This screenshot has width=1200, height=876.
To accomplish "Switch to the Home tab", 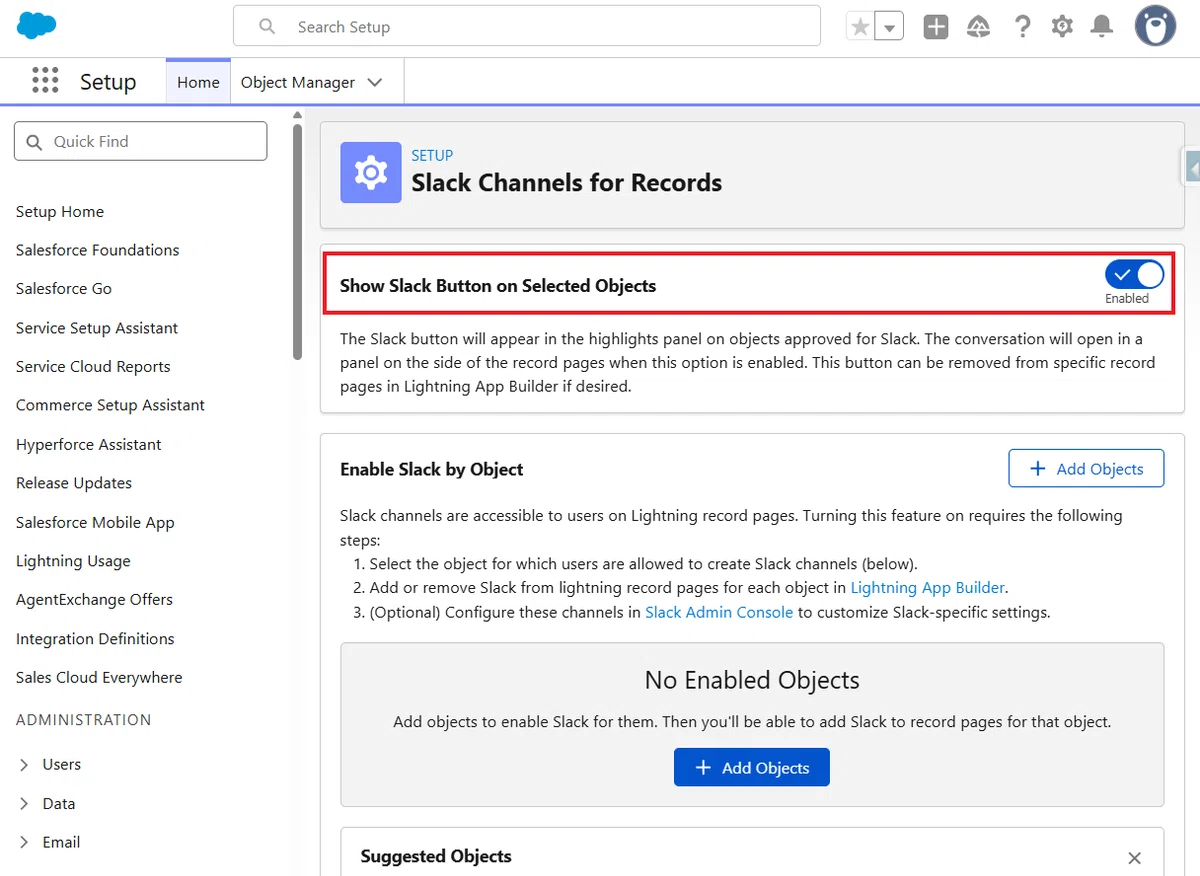I will pos(198,82).
